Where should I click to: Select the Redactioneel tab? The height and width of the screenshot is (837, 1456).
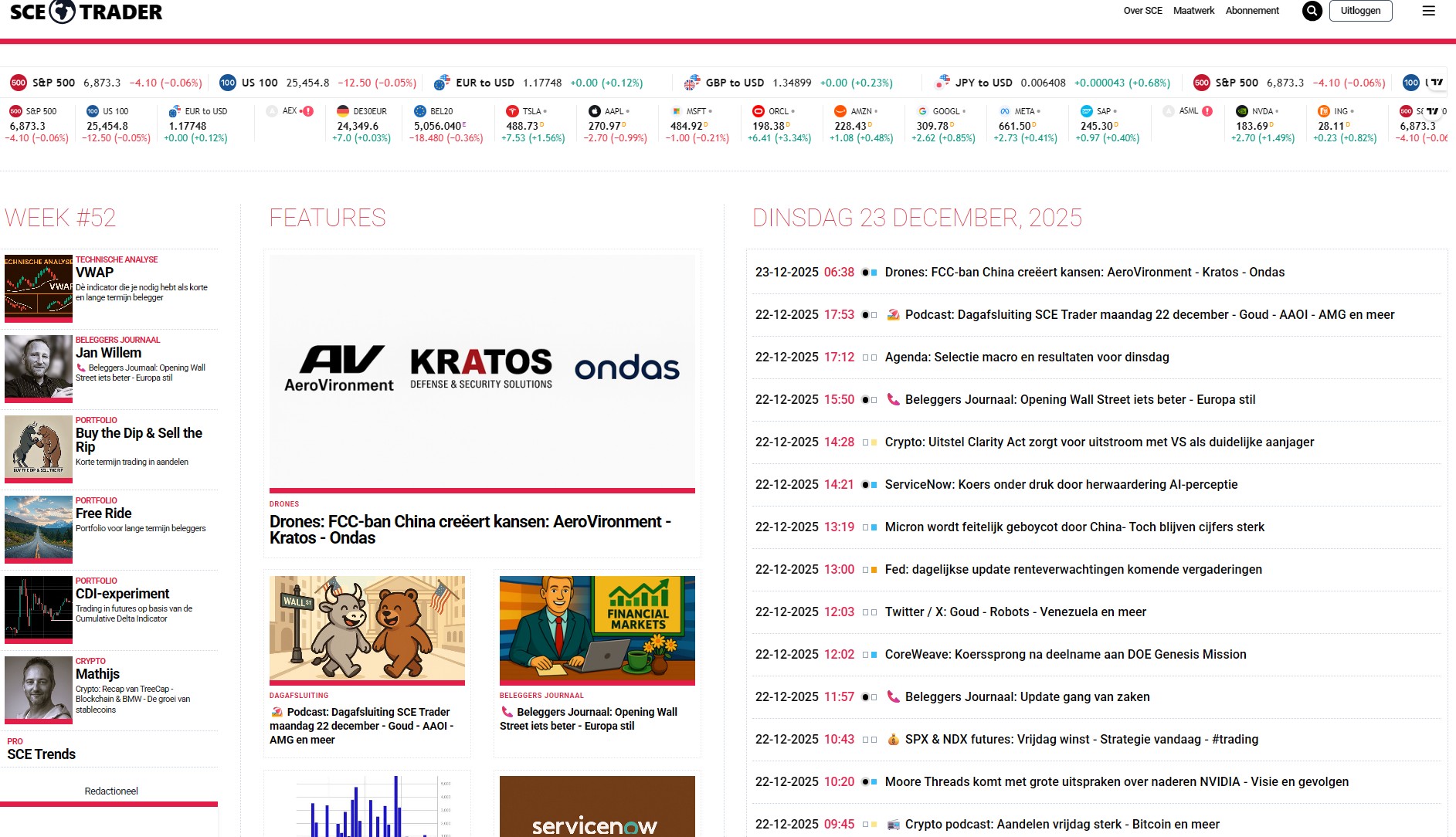[111, 791]
